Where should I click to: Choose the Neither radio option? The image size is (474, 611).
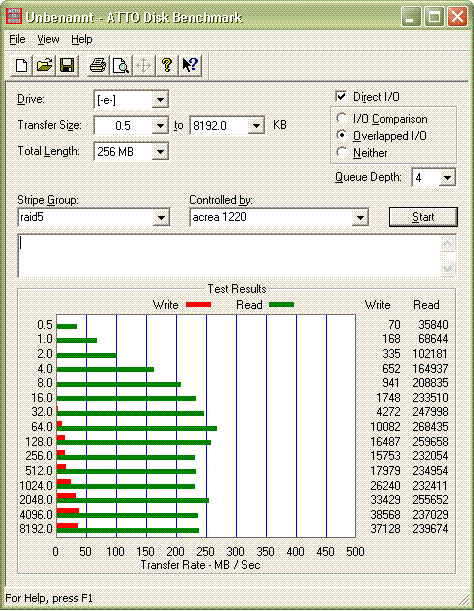pos(341,152)
